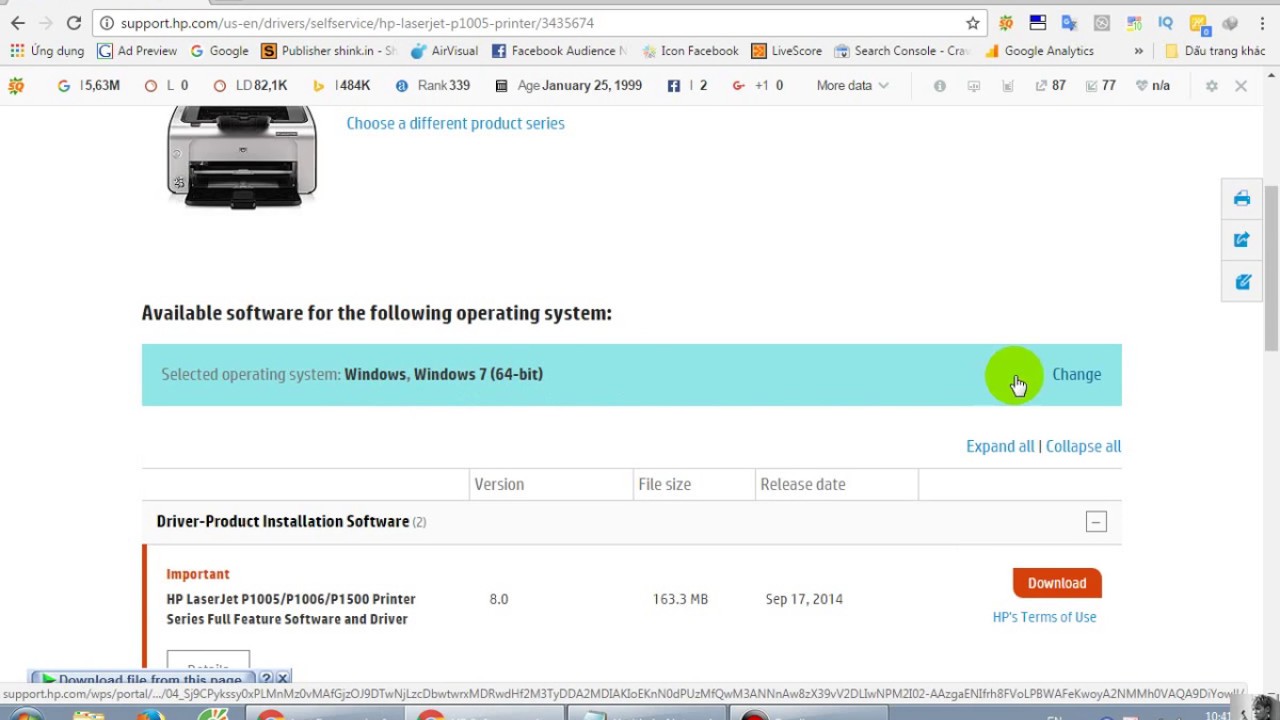
Task: Click Download file from this page bar
Action: (142, 679)
